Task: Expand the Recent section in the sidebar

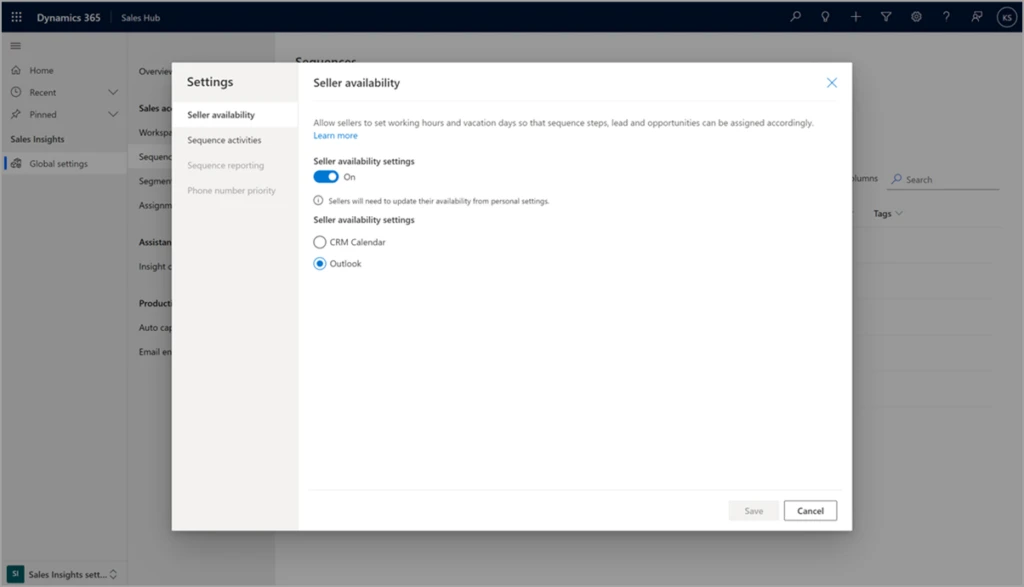Action: 113,93
